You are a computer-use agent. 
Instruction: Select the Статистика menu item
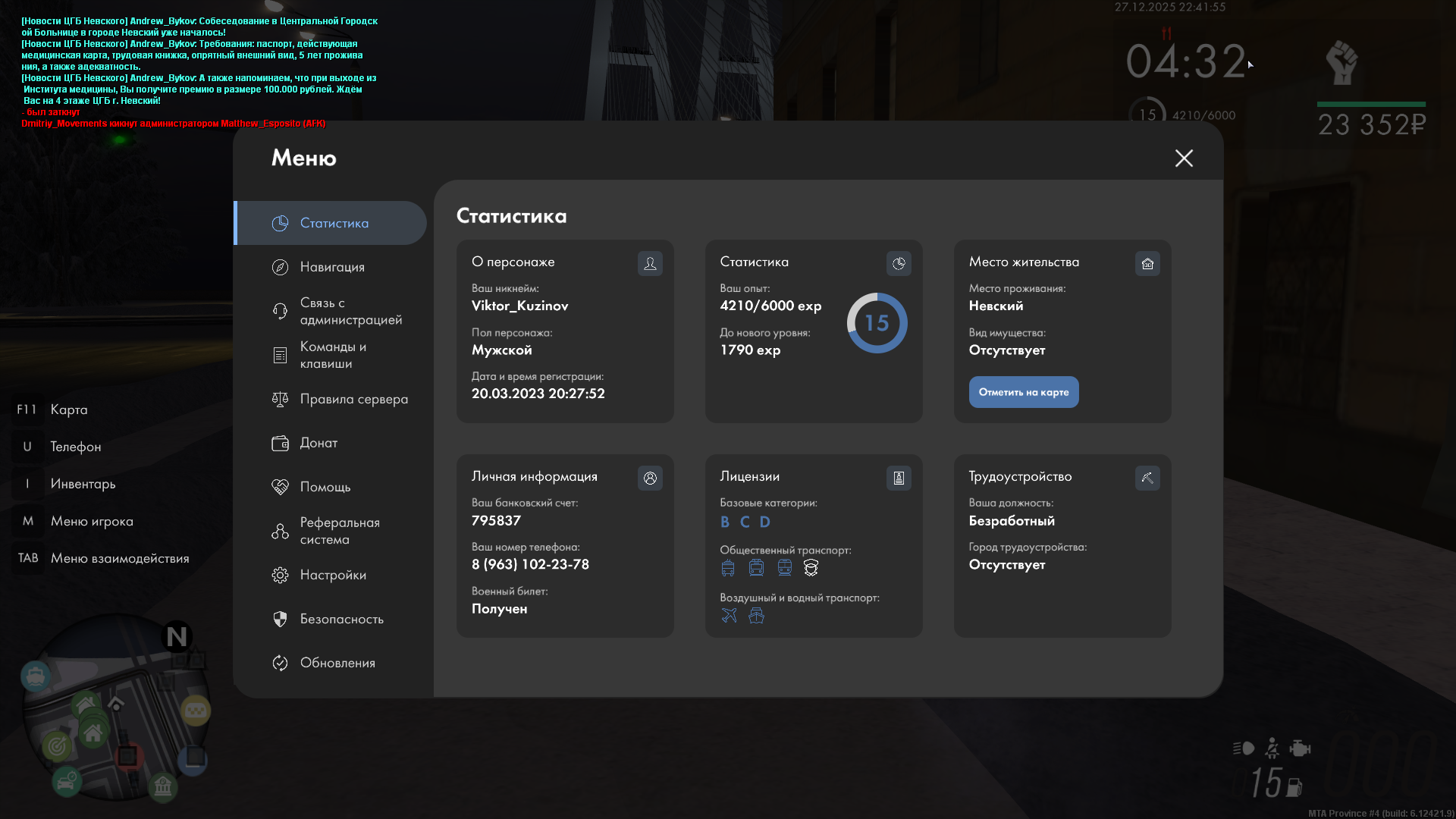click(x=334, y=223)
